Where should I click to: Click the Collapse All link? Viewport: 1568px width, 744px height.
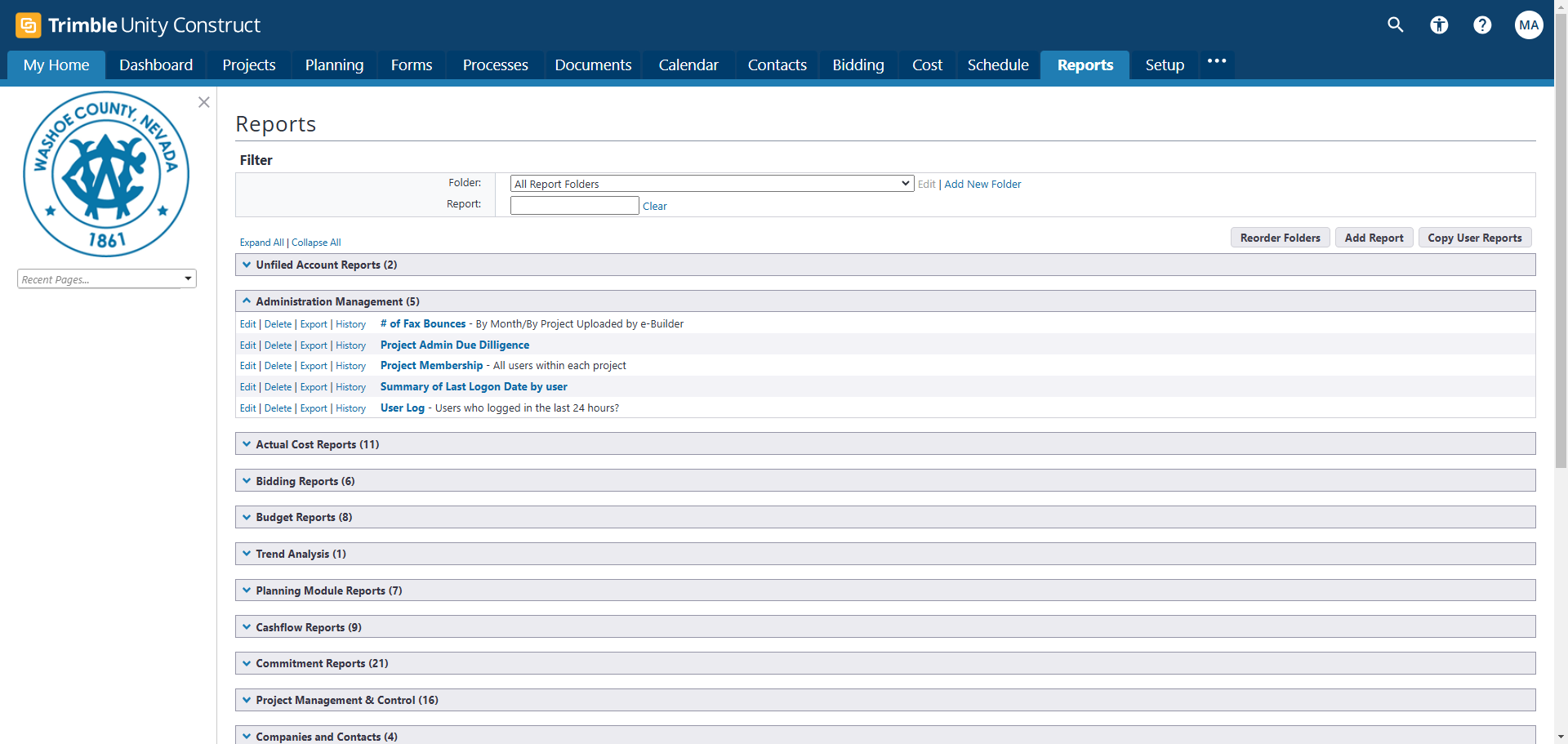coord(316,243)
